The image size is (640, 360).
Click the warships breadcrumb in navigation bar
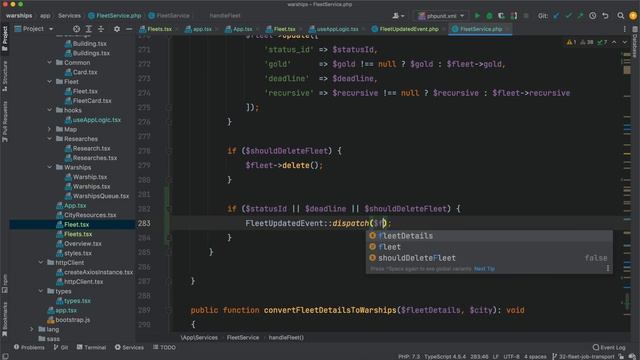tap(19, 16)
